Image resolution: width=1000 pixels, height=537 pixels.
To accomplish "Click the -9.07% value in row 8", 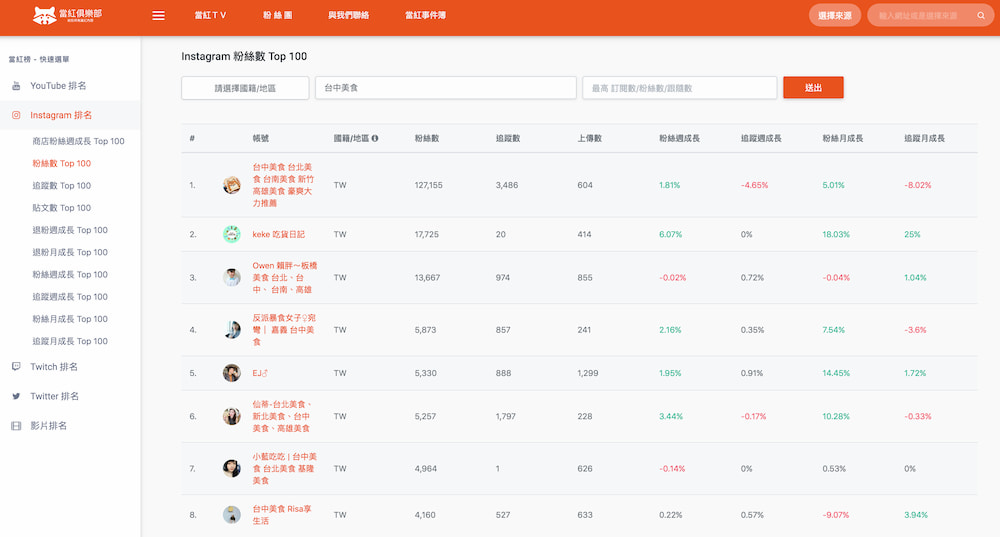I will click(x=835, y=515).
